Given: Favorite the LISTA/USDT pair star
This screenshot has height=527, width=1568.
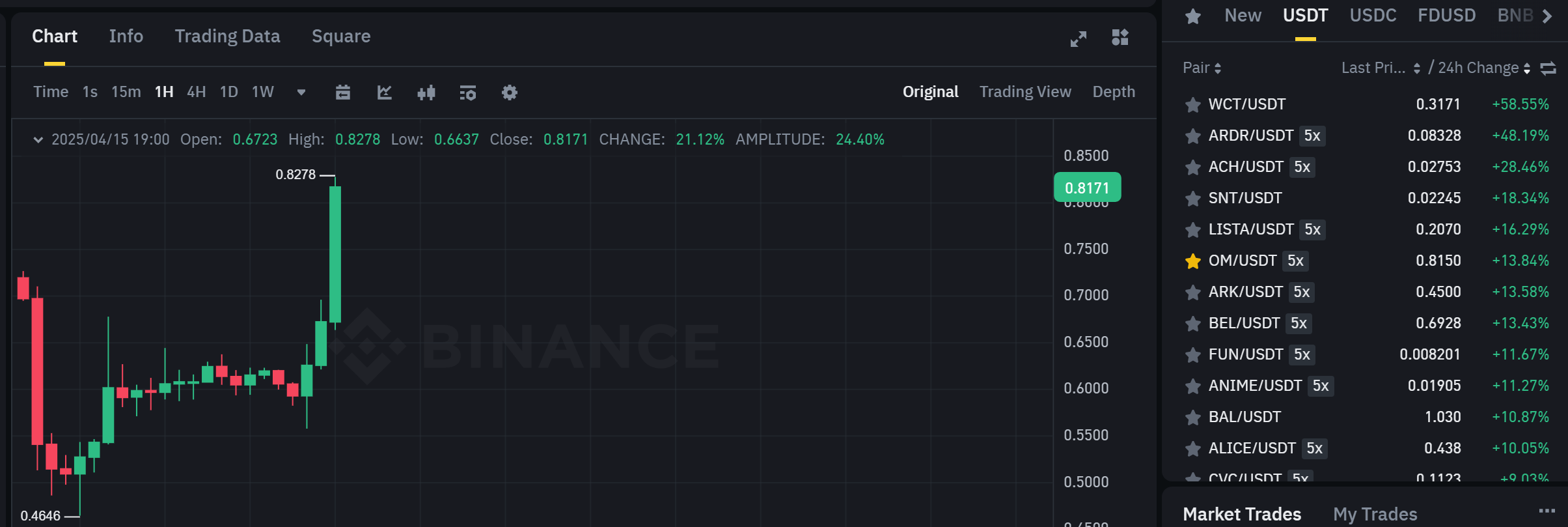Looking at the screenshot, I should point(1193,229).
